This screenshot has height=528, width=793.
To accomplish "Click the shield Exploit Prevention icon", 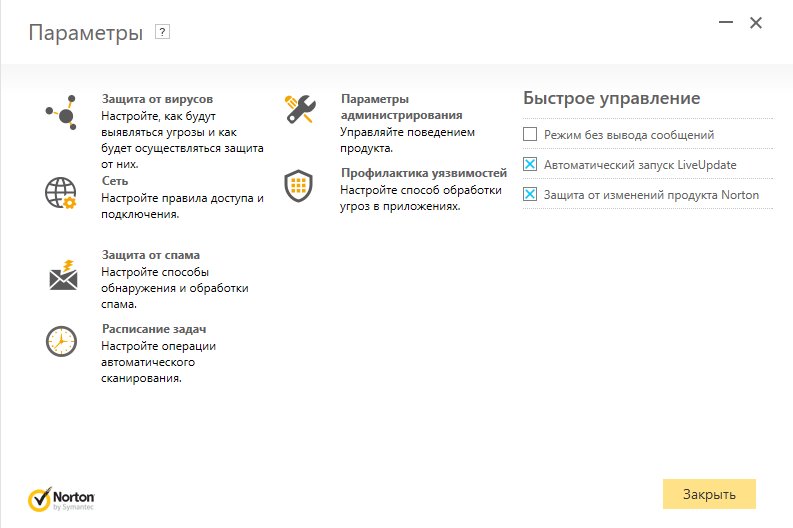I will pos(298,186).
